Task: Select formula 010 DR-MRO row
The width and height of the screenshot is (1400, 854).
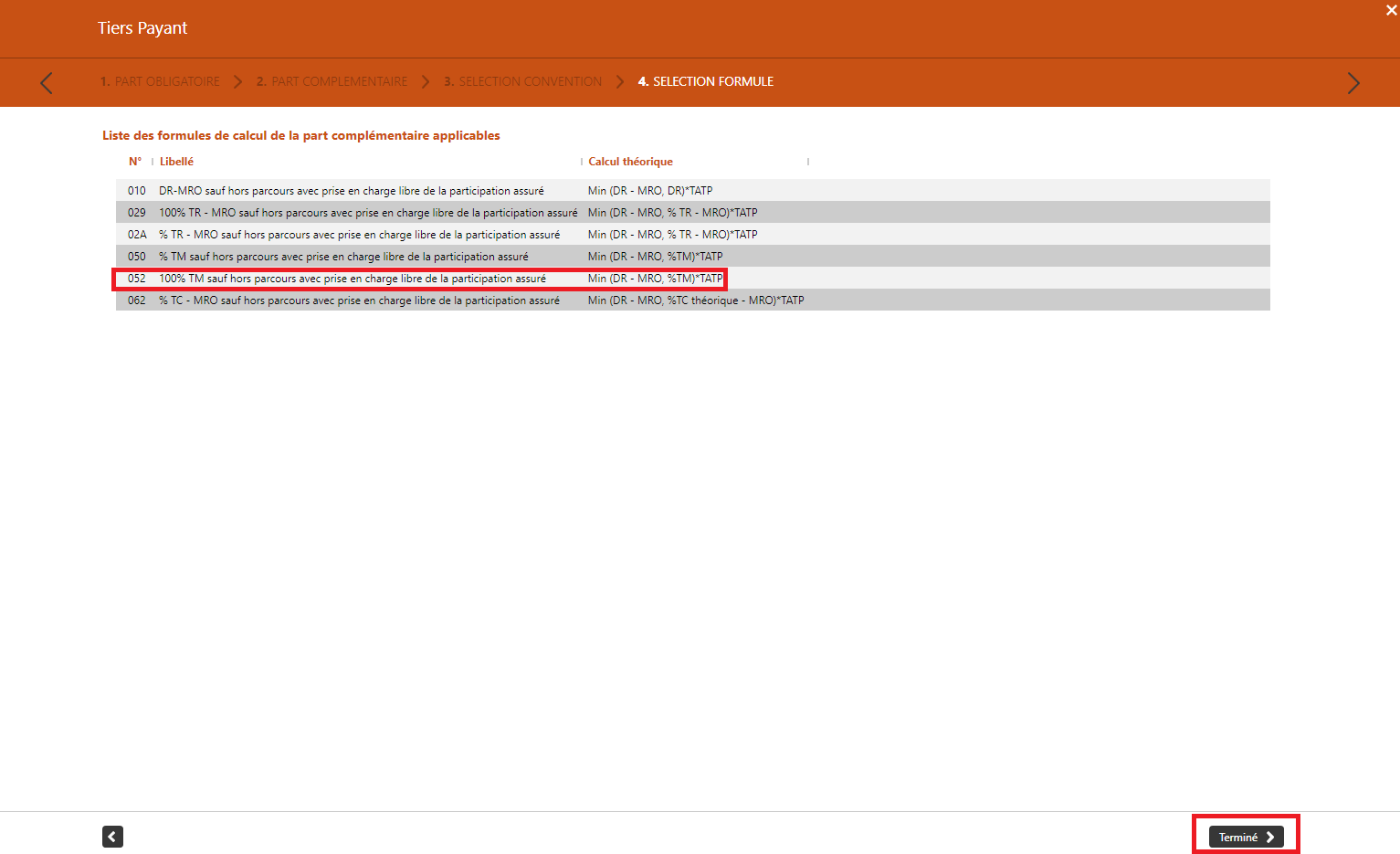Action: click(352, 191)
